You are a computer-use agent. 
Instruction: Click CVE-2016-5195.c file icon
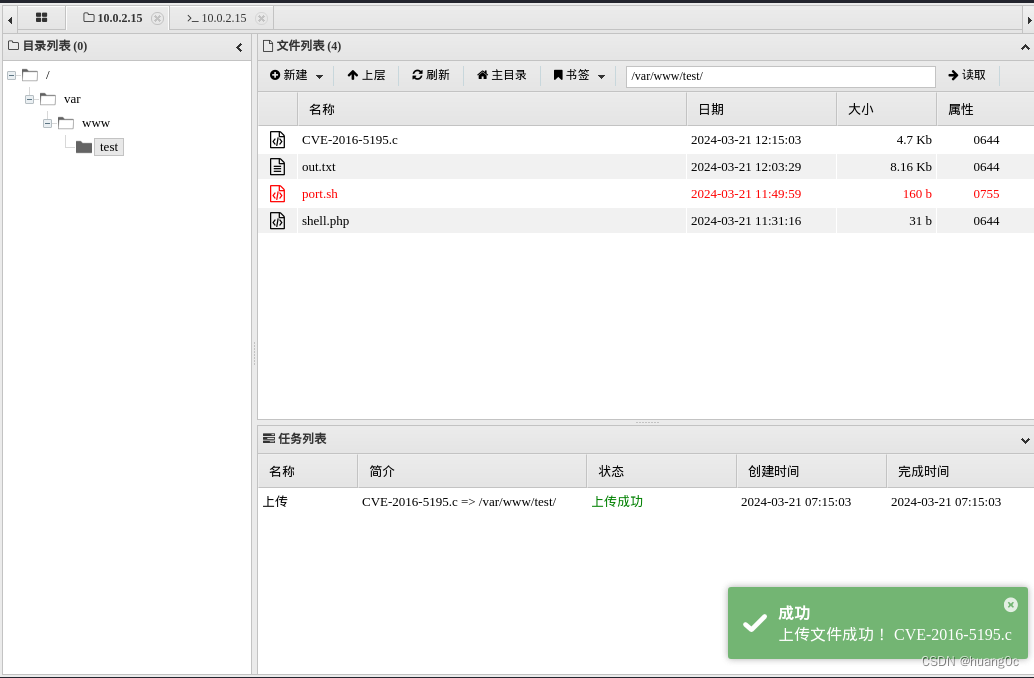(x=278, y=140)
